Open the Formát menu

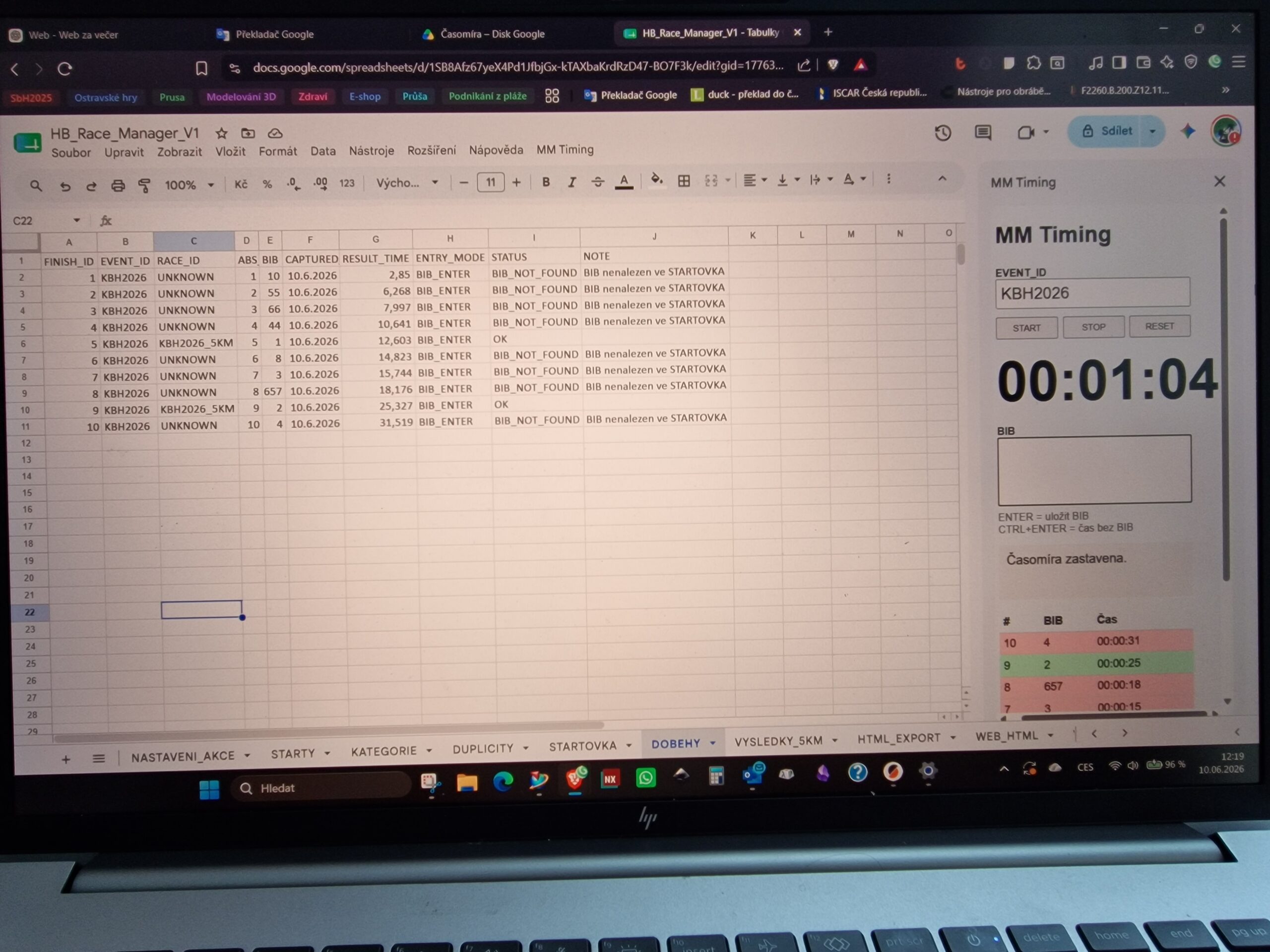[278, 151]
